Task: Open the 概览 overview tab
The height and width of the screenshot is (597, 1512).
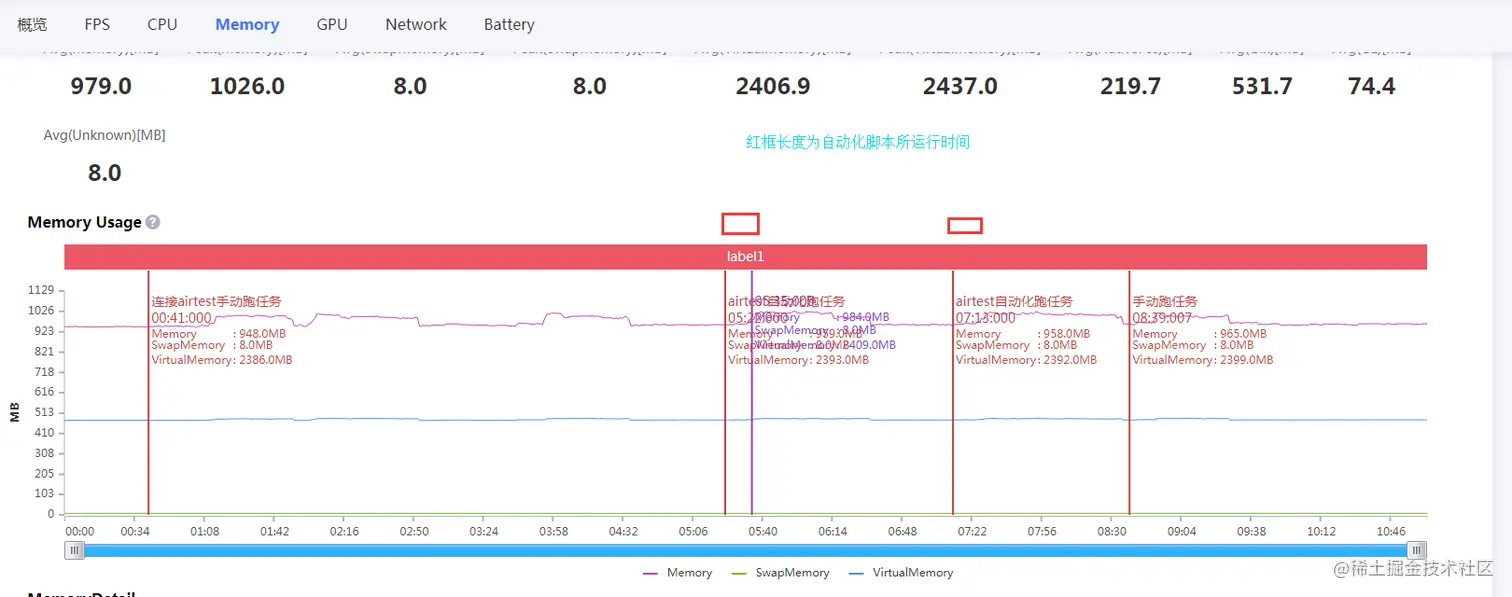Action: coord(32,24)
